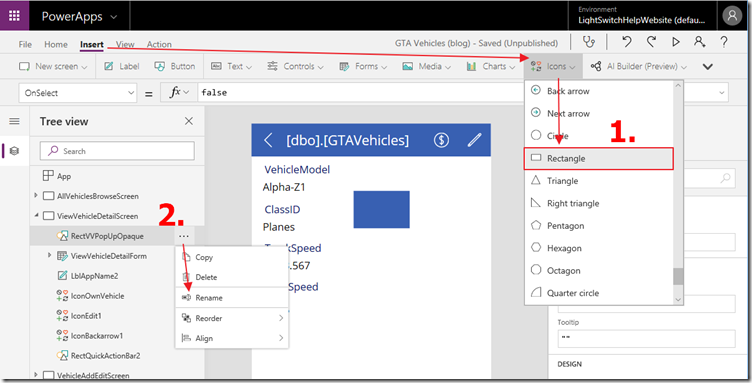Undo the last action

(627, 42)
